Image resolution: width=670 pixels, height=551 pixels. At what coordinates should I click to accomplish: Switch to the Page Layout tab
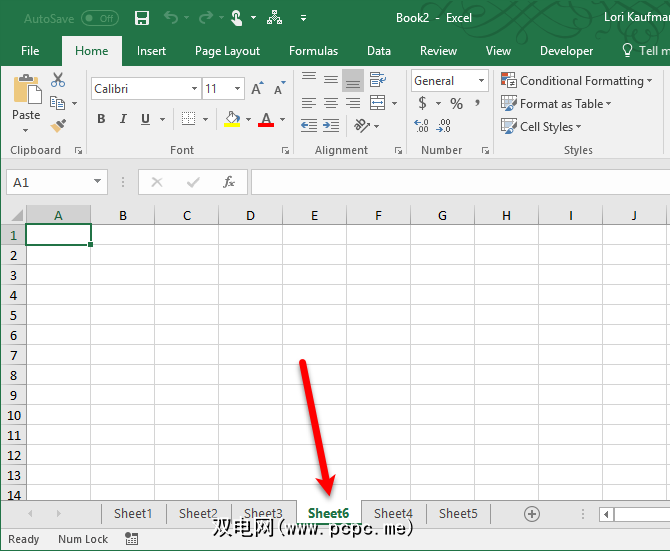227,51
